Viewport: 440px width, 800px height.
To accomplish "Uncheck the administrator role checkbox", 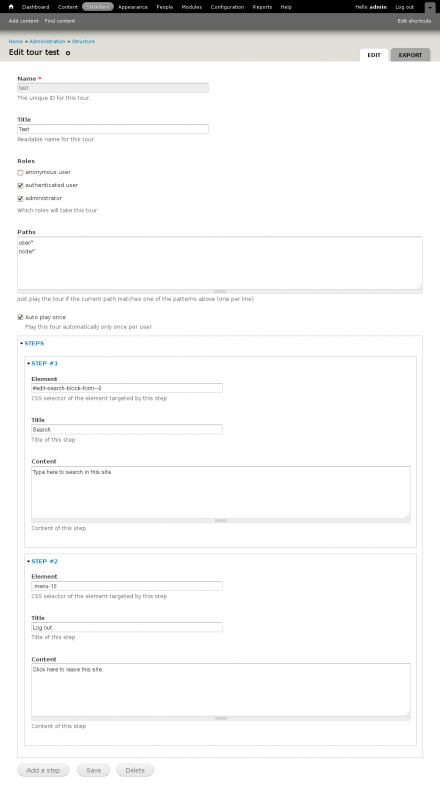I will coord(20,198).
